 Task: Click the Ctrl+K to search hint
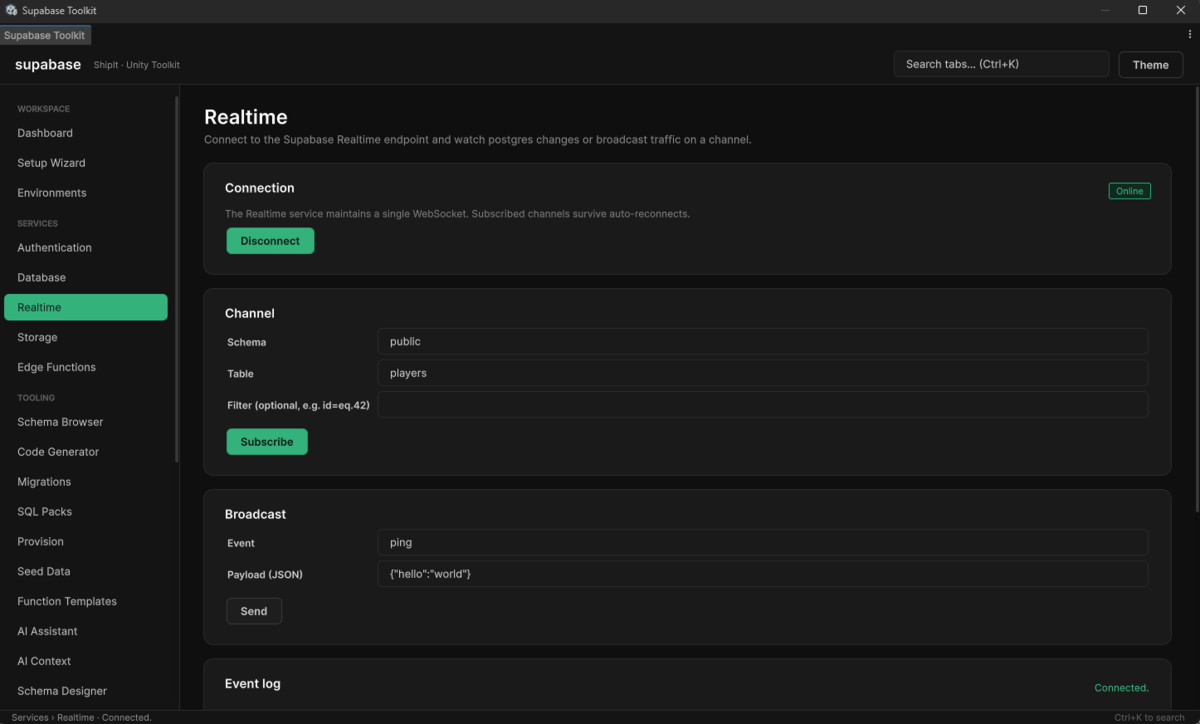click(x=1149, y=717)
